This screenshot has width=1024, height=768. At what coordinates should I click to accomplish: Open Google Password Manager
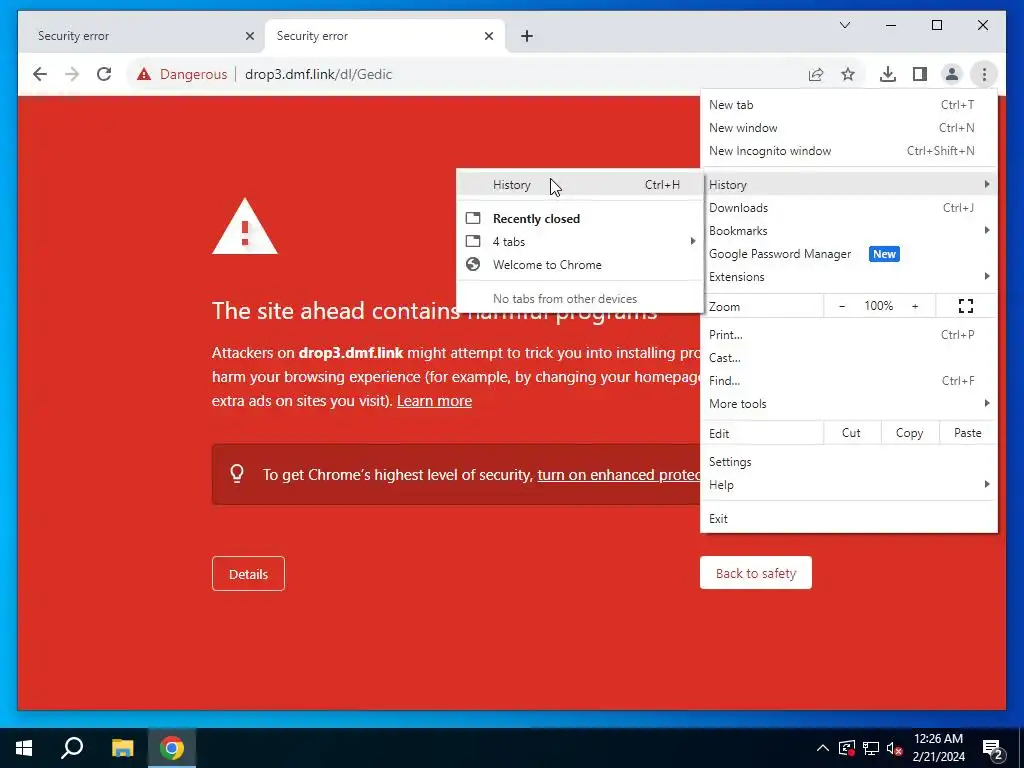(x=848, y=253)
